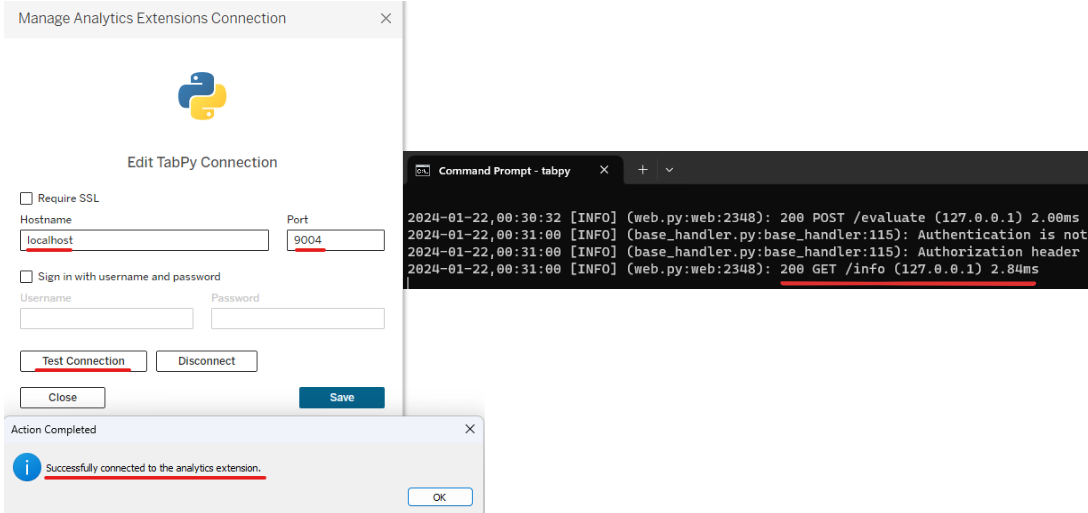
Task: Check Sign in with username and password
Action: pyautogui.click(x=26, y=277)
